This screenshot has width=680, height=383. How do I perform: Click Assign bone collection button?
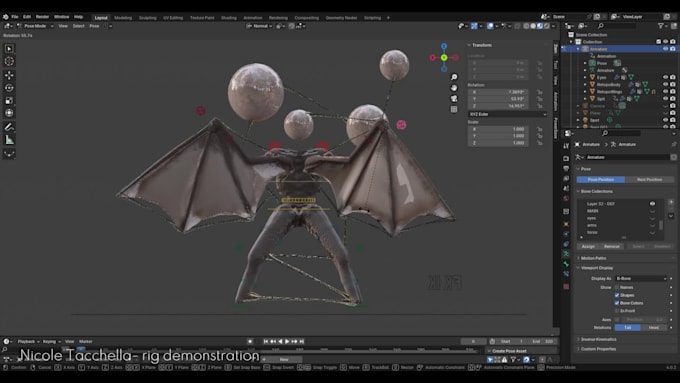pyautogui.click(x=588, y=246)
